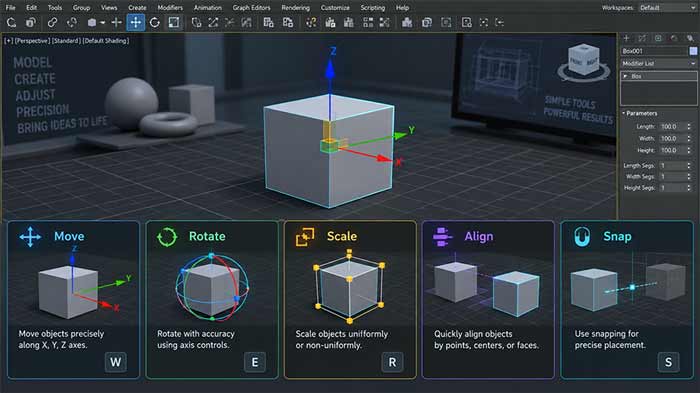Screen dimensions: 700x393
Task: Open the Rendering menu
Action: [295, 8]
